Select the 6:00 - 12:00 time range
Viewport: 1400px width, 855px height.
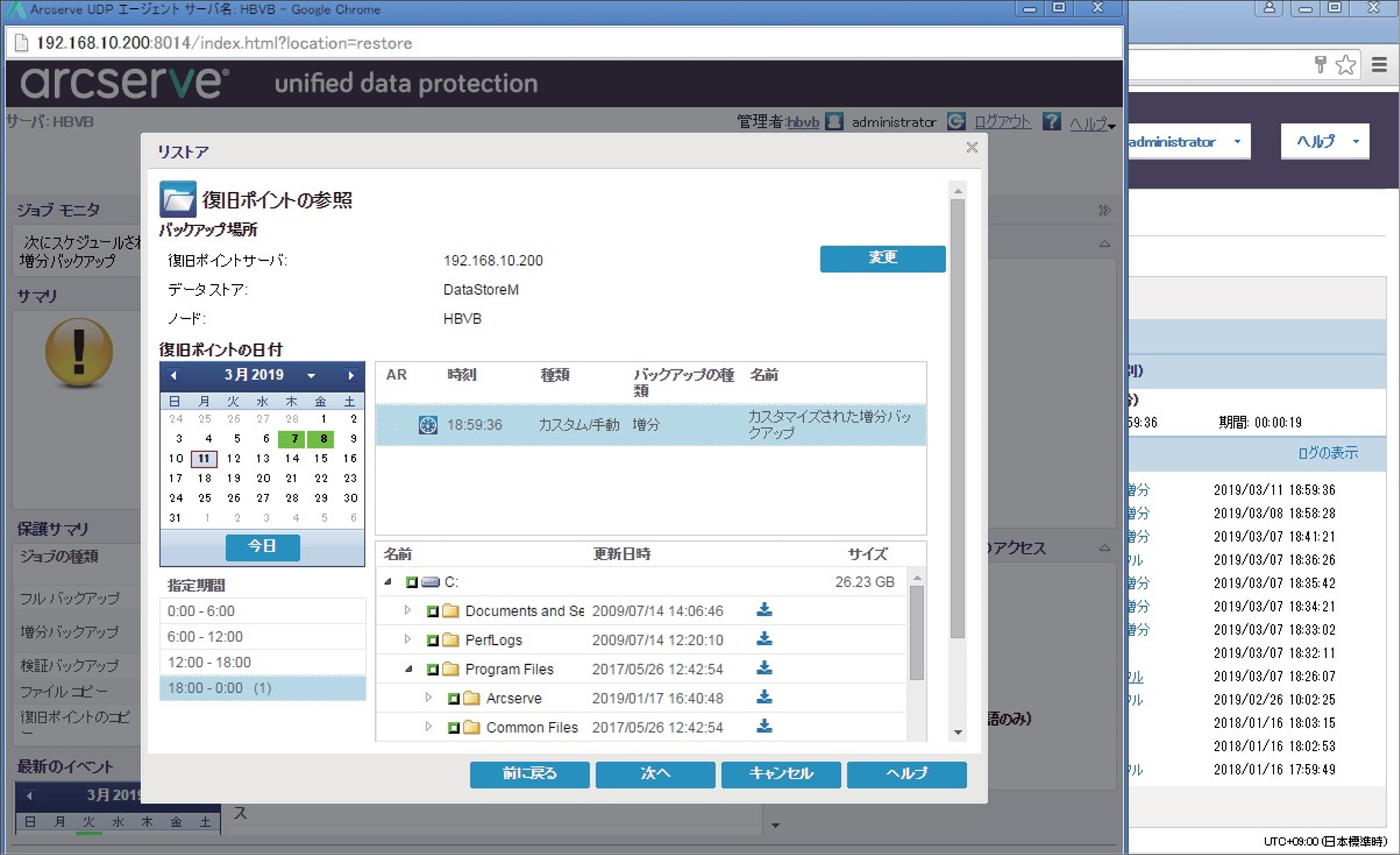[263, 637]
